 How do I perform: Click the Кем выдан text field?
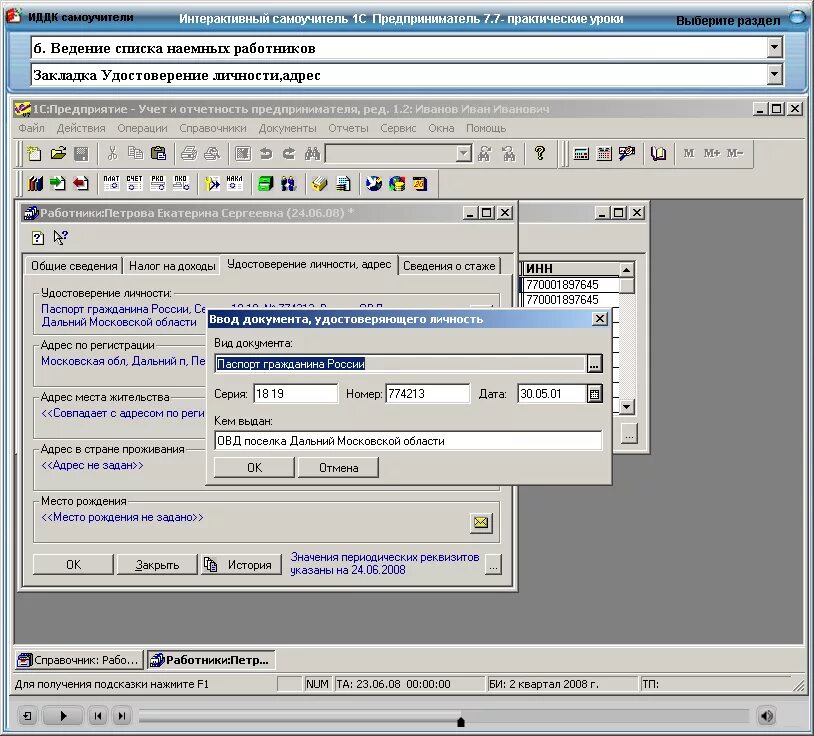click(408, 441)
